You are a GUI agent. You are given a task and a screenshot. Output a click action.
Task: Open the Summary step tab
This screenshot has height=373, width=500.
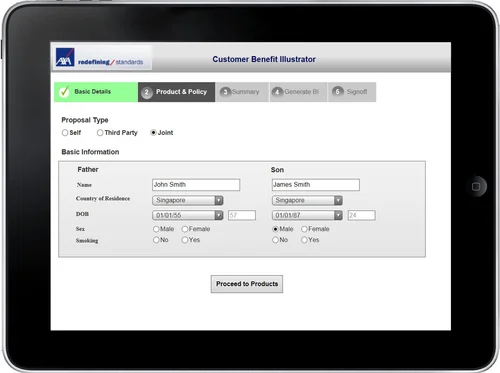click(x=242, y=92)
